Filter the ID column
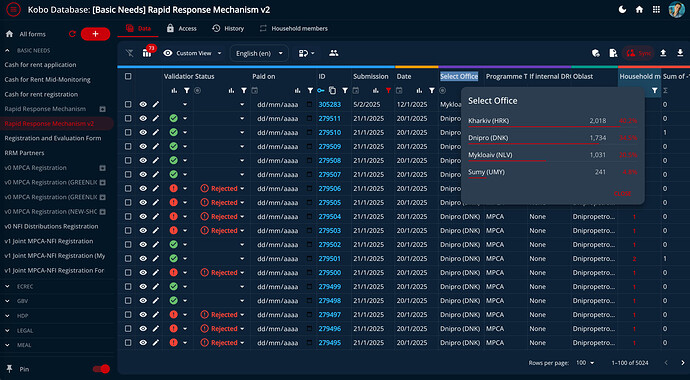The image size is (690, 380). tap(345, 91)
